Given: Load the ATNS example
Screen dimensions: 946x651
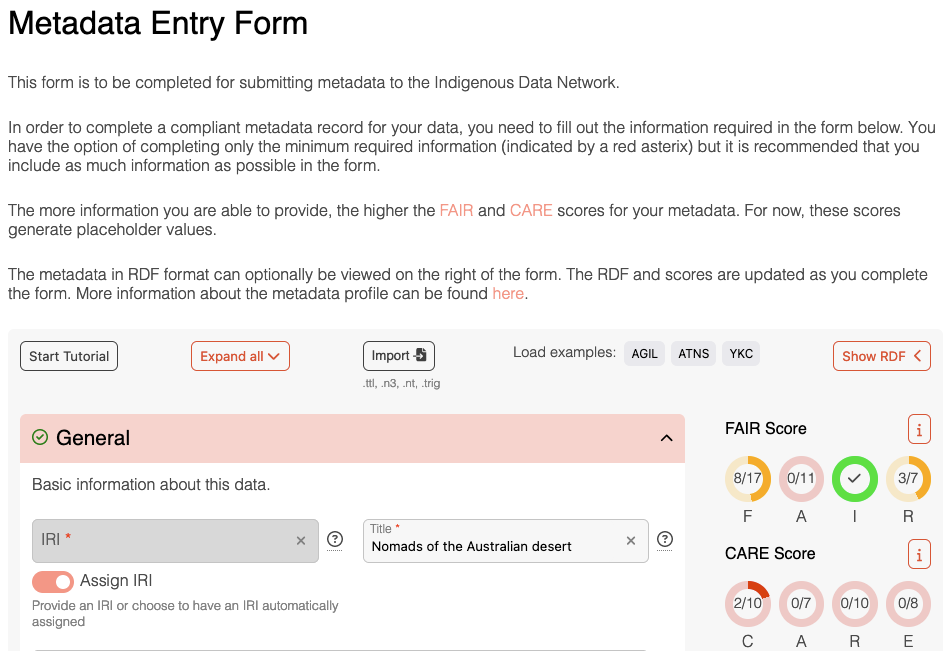Looking at the screenshot, I should pyautogui.click(x=693, y=354).
